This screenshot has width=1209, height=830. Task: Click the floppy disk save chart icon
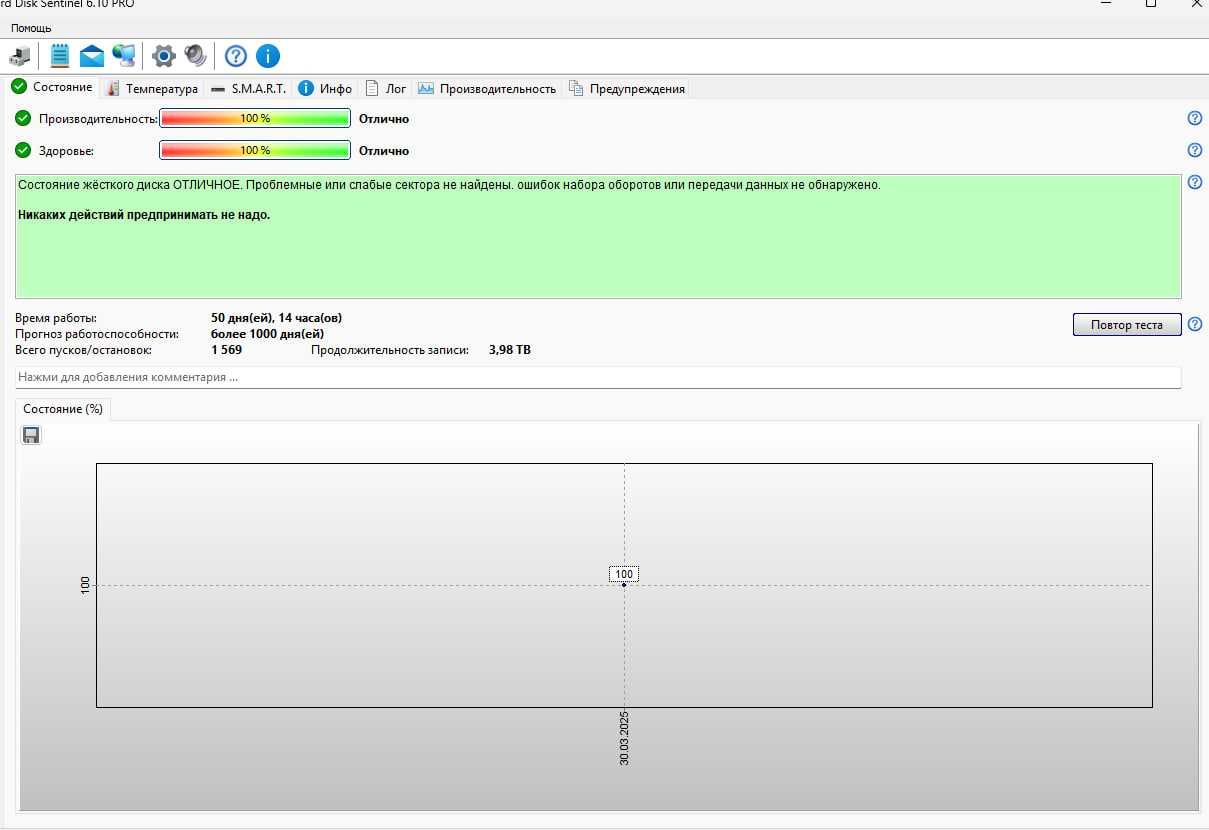coord(31,435)
